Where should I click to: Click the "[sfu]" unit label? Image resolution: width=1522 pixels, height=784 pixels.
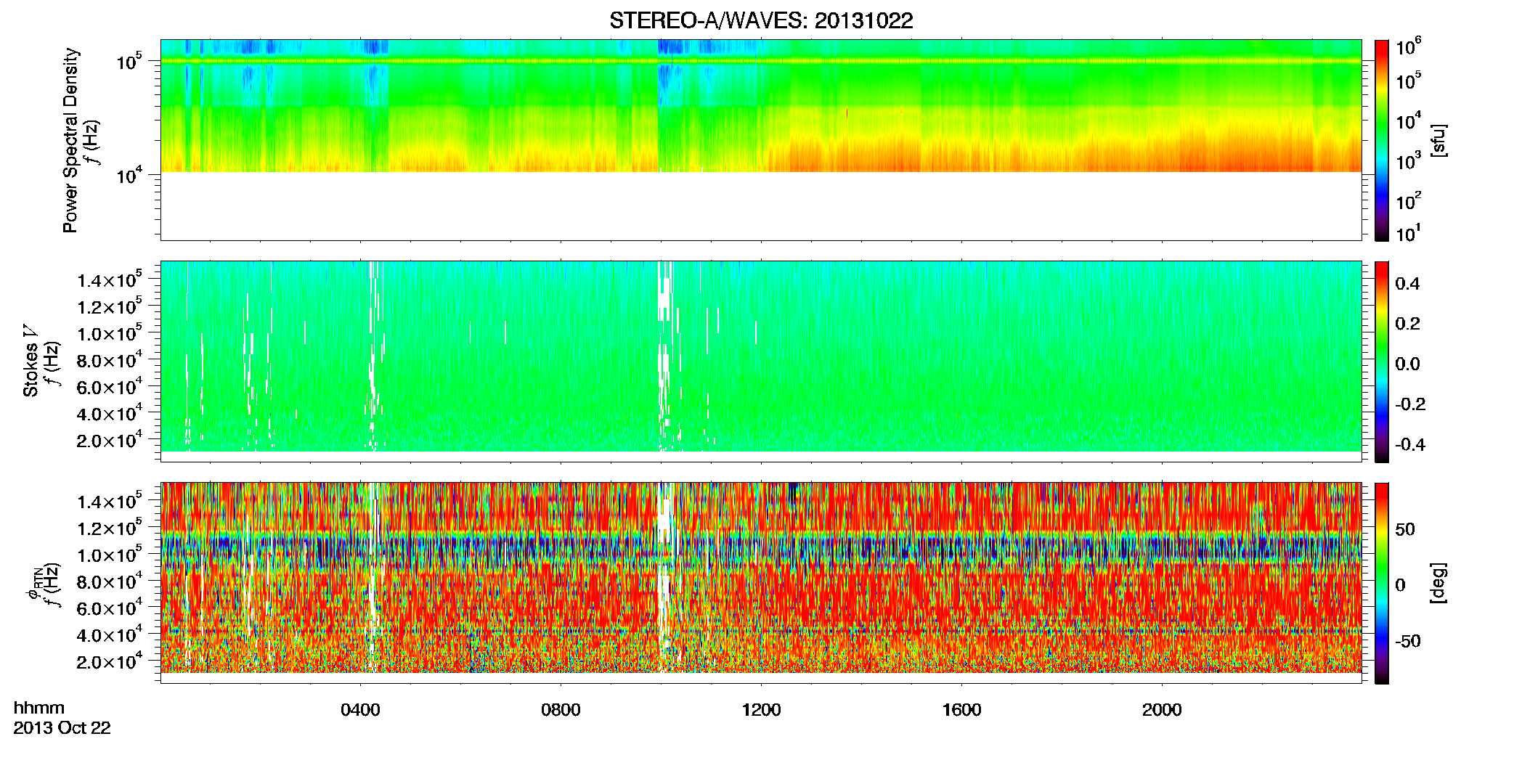pyautogui.click(x=1438, y=140)
